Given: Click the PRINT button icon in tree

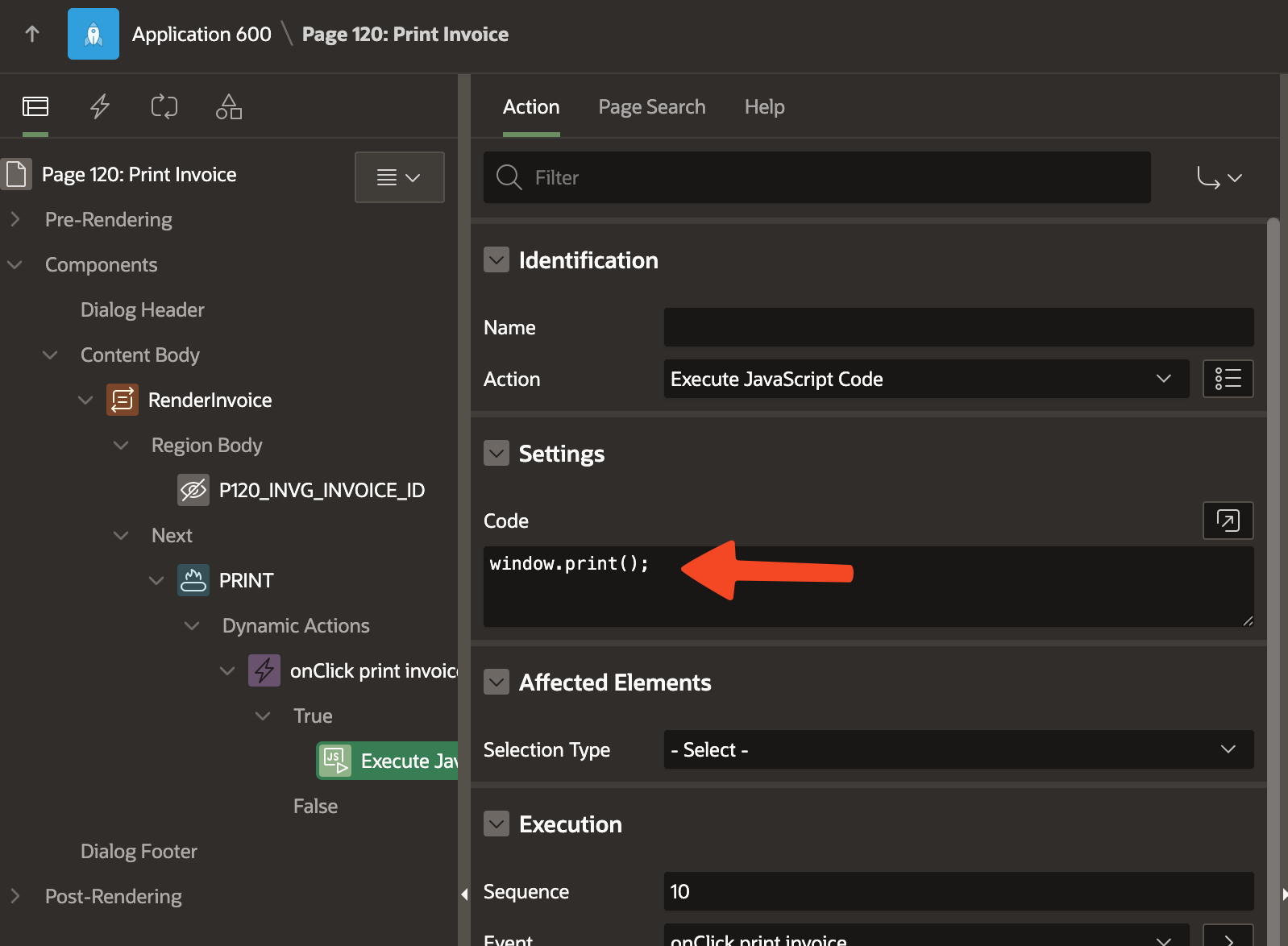Looking at the screenshot, I should [193, 580].
